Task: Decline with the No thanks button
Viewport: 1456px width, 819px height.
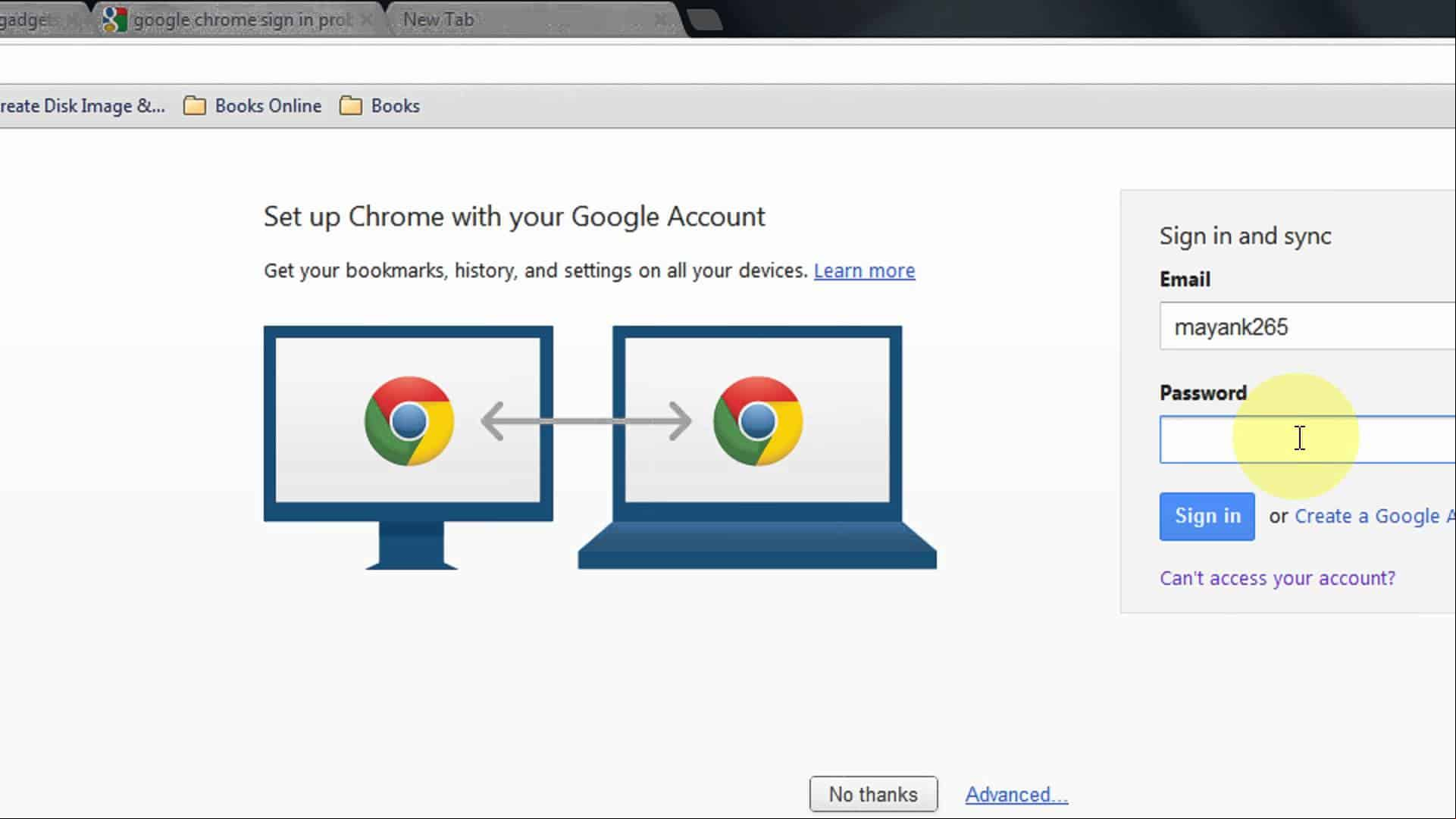Action: pyautogui.click(x=873, y=794)
